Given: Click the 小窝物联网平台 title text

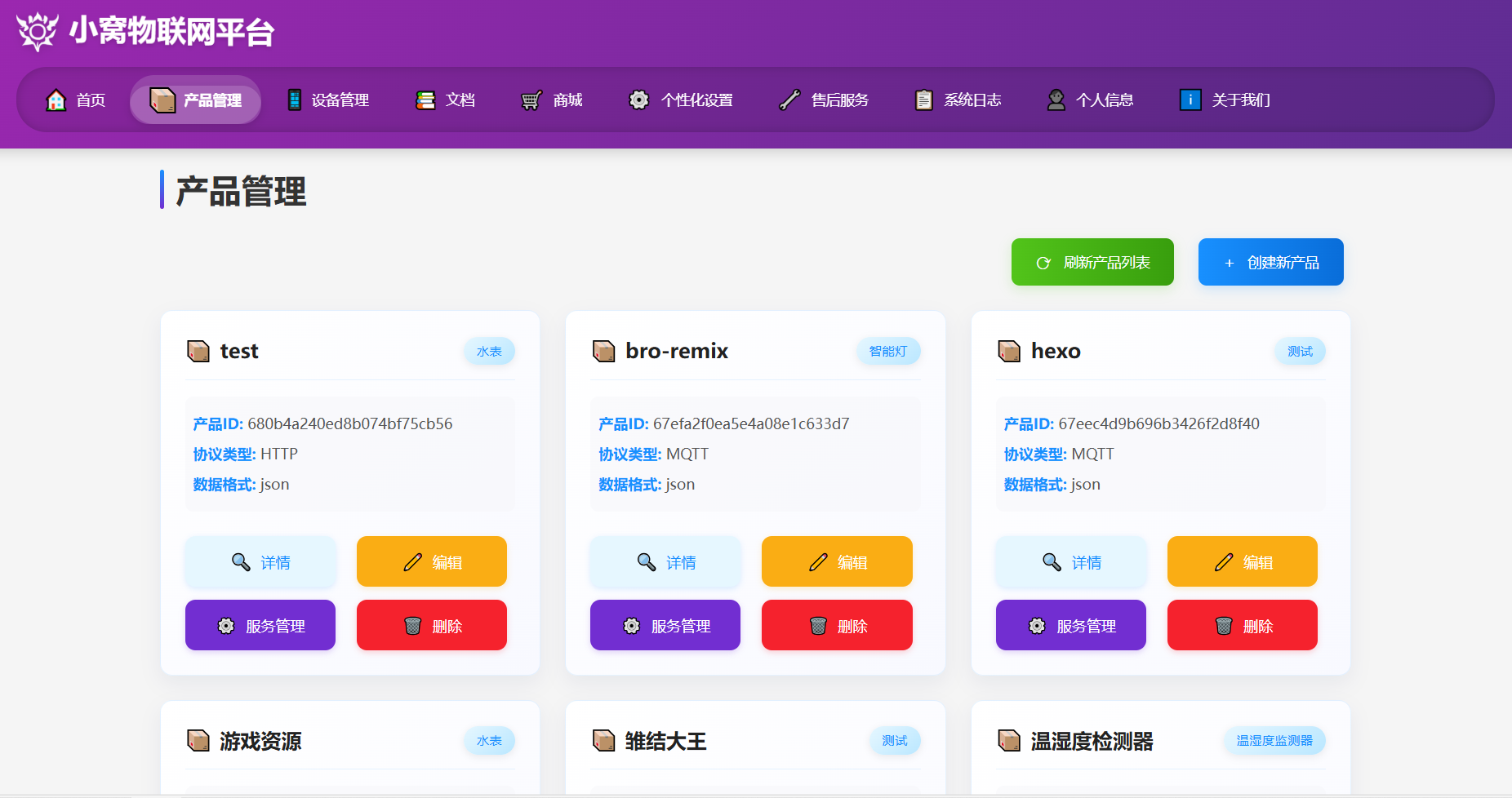Looking at the screenshot, I should (171, 32).
